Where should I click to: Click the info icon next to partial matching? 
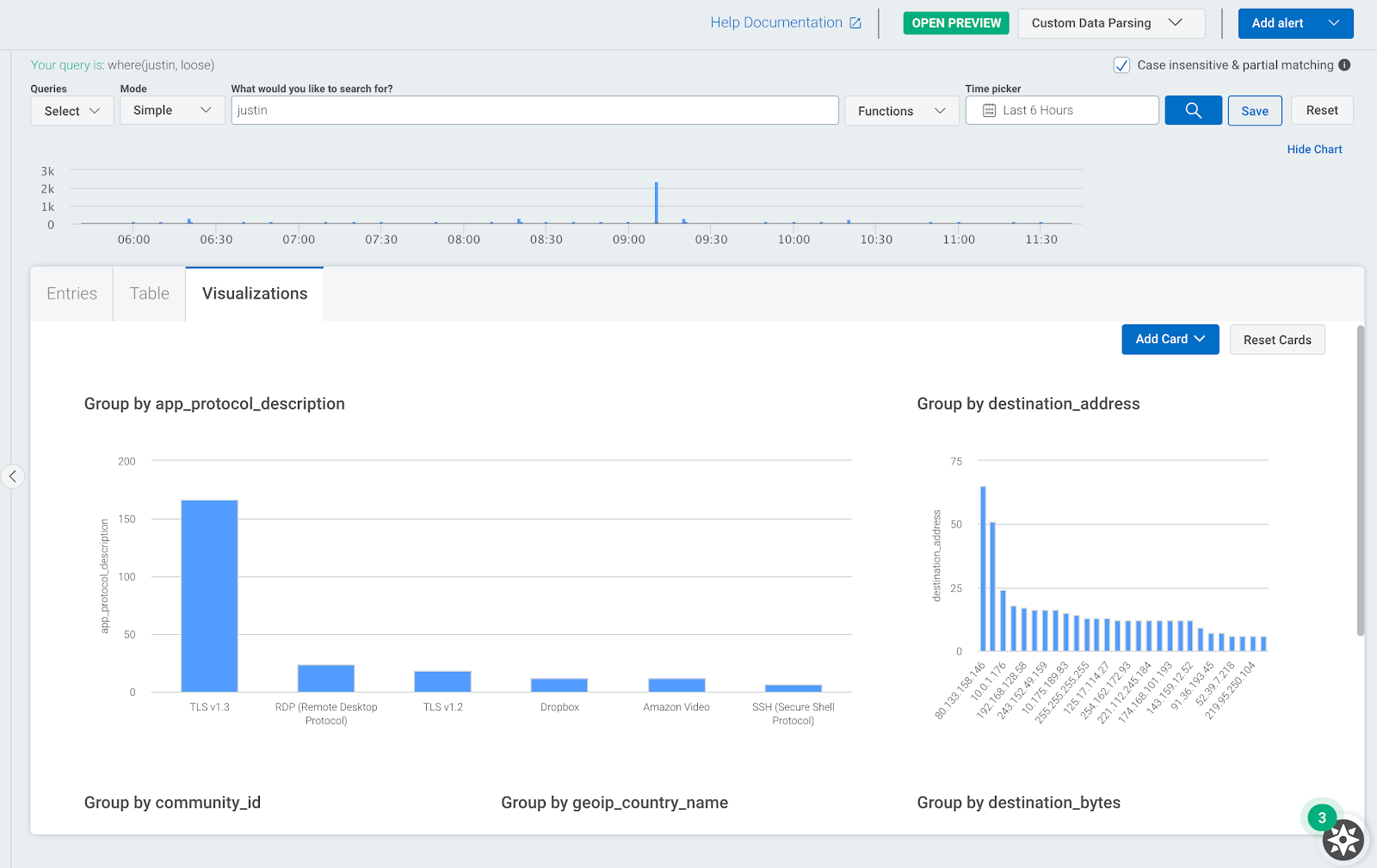1344,65
